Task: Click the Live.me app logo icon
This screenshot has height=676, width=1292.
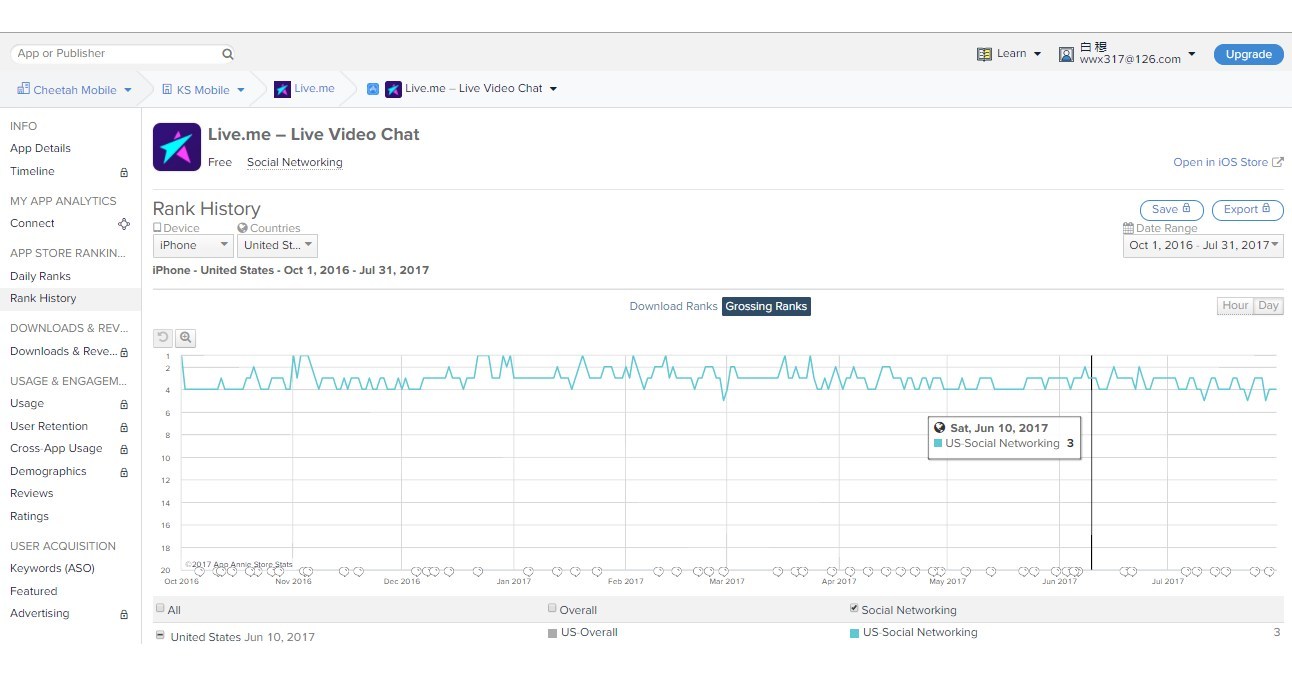Action: click(177, 147)
